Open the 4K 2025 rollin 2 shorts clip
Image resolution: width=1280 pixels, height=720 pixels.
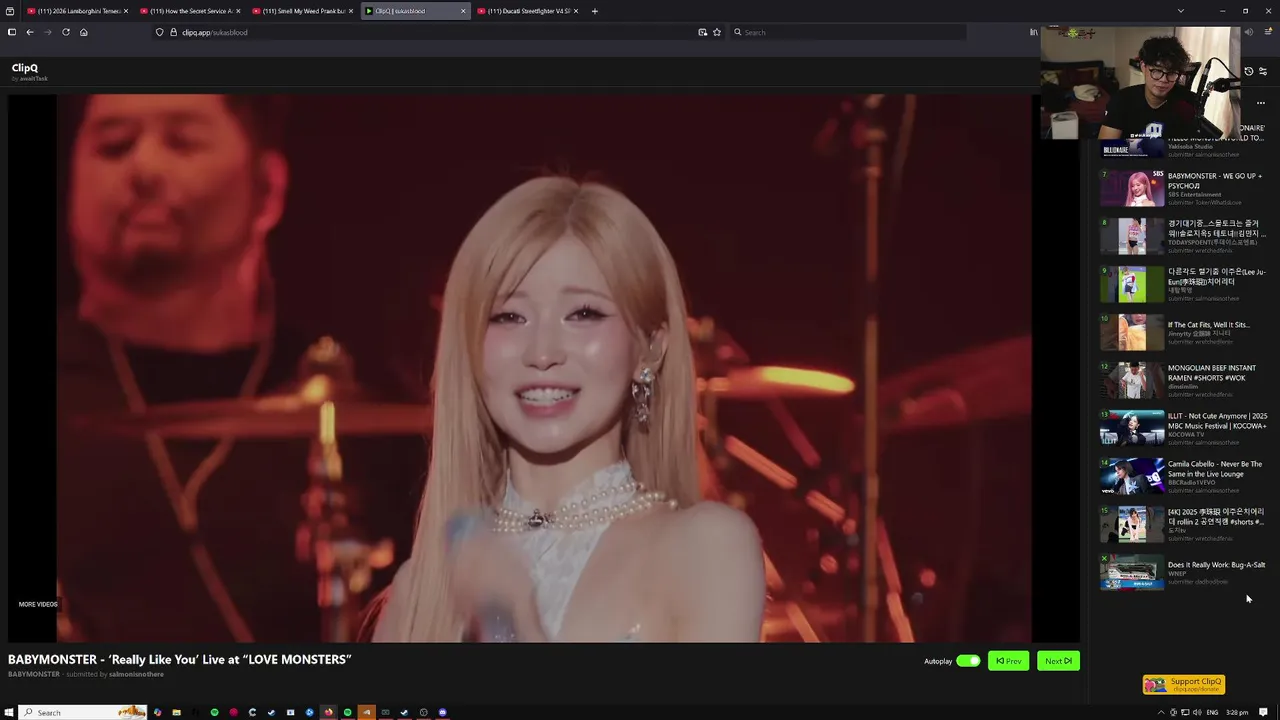1184,524
